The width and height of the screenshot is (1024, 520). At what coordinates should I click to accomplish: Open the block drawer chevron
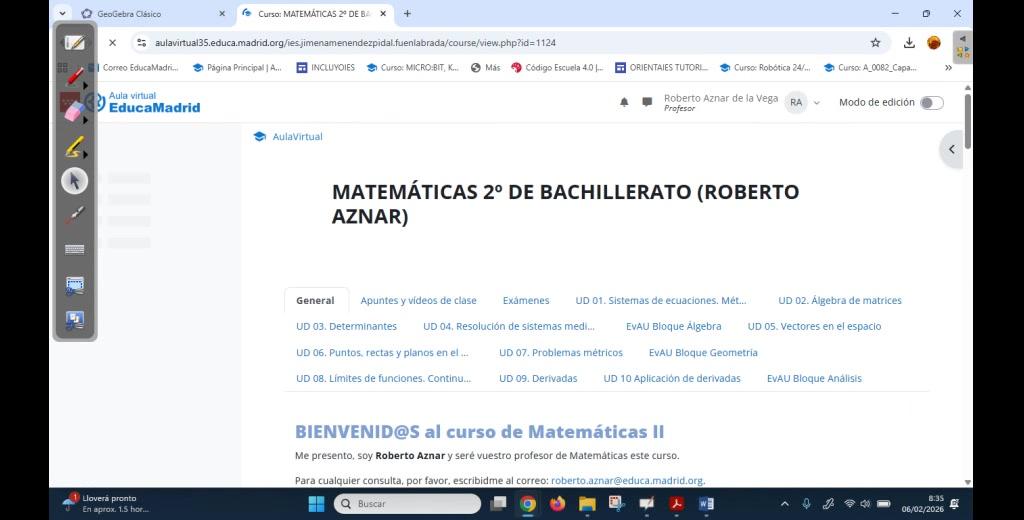click(952, 150)
